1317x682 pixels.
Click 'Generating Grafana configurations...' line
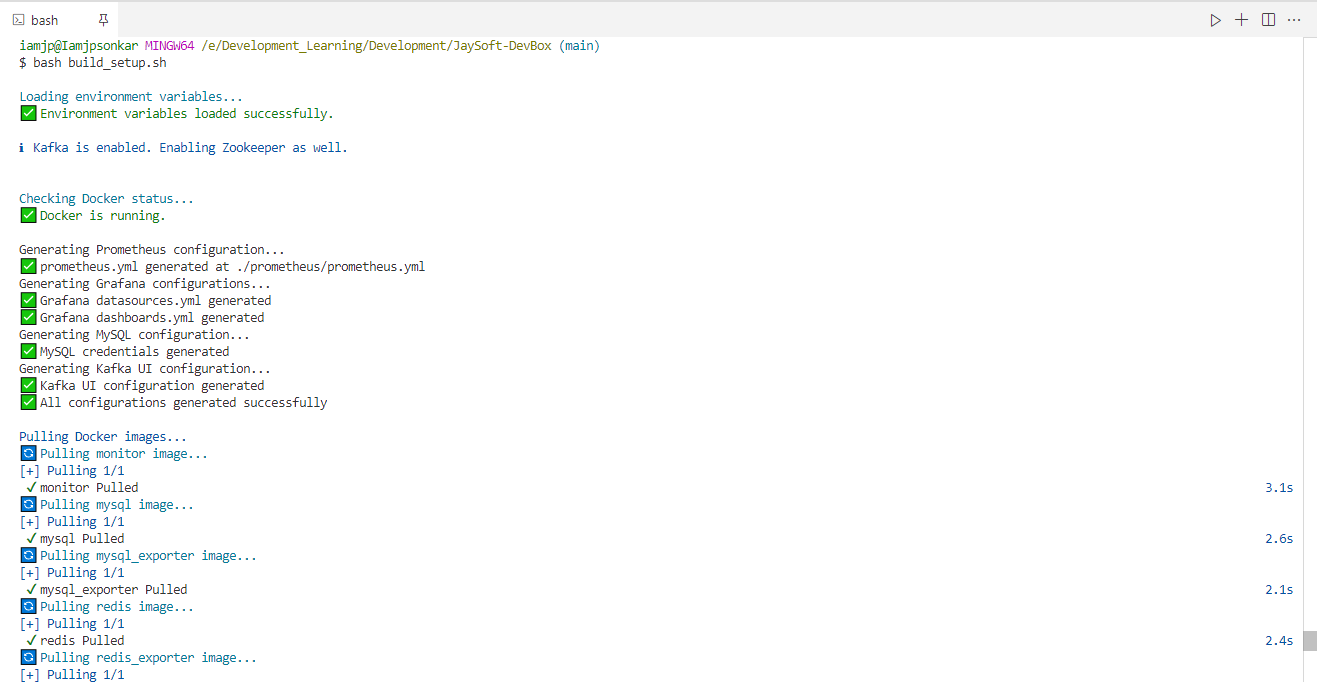[145, 284]
